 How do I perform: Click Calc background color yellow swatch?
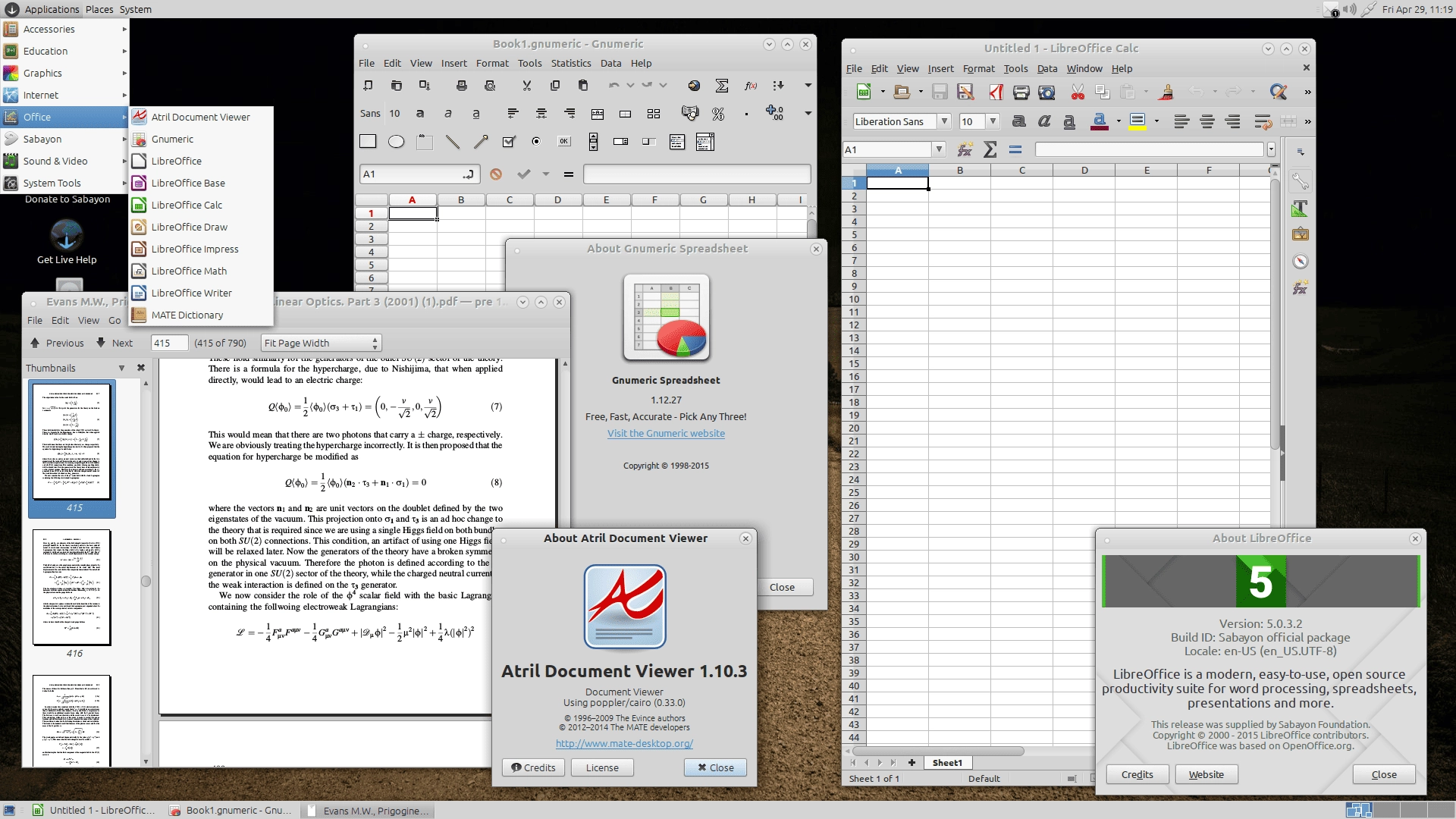[x=1137, y=121]
